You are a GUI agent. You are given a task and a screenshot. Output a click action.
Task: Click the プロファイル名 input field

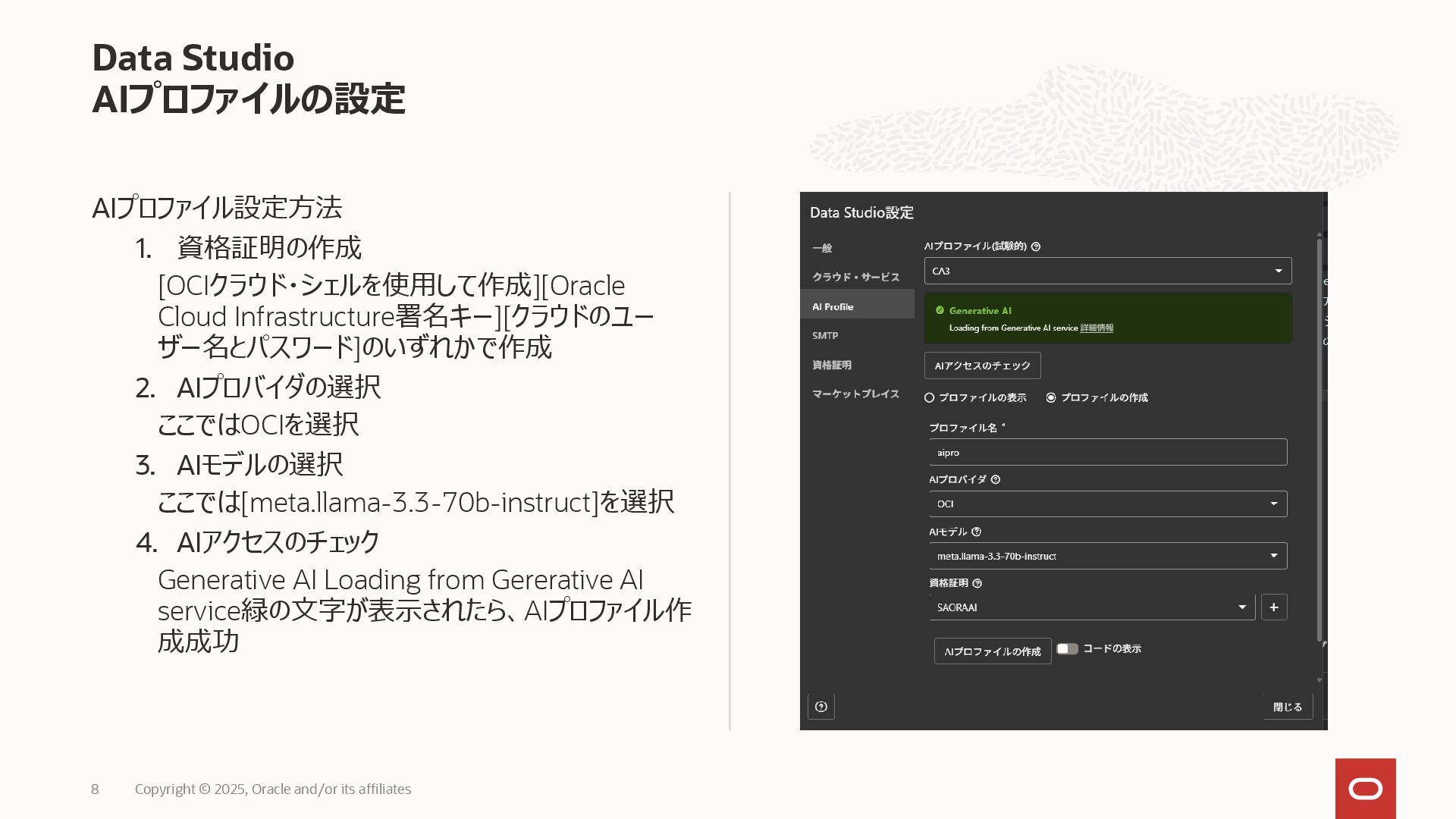coord(1107,452)
